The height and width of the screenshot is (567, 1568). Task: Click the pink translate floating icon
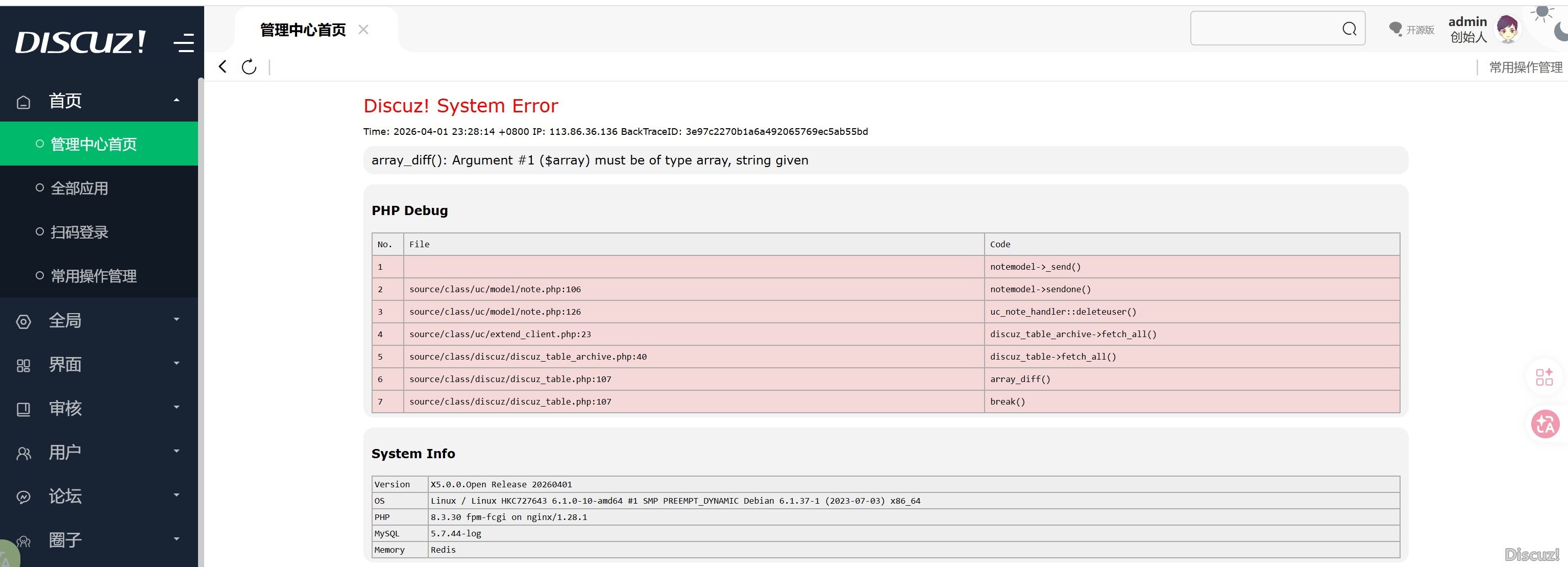[1545, 424]
